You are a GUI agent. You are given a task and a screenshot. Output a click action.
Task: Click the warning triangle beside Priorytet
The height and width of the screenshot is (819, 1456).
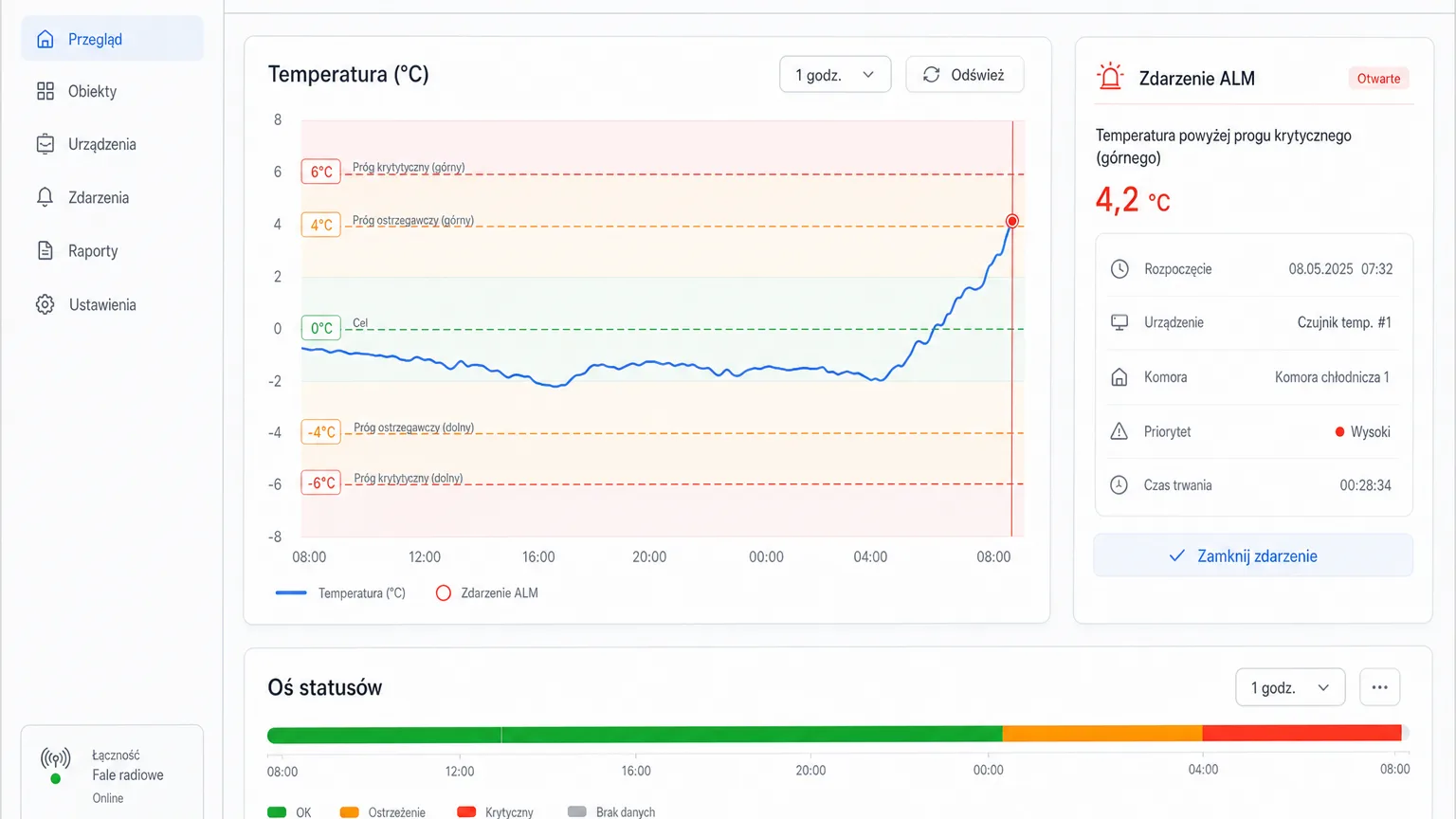(1119, 431)
